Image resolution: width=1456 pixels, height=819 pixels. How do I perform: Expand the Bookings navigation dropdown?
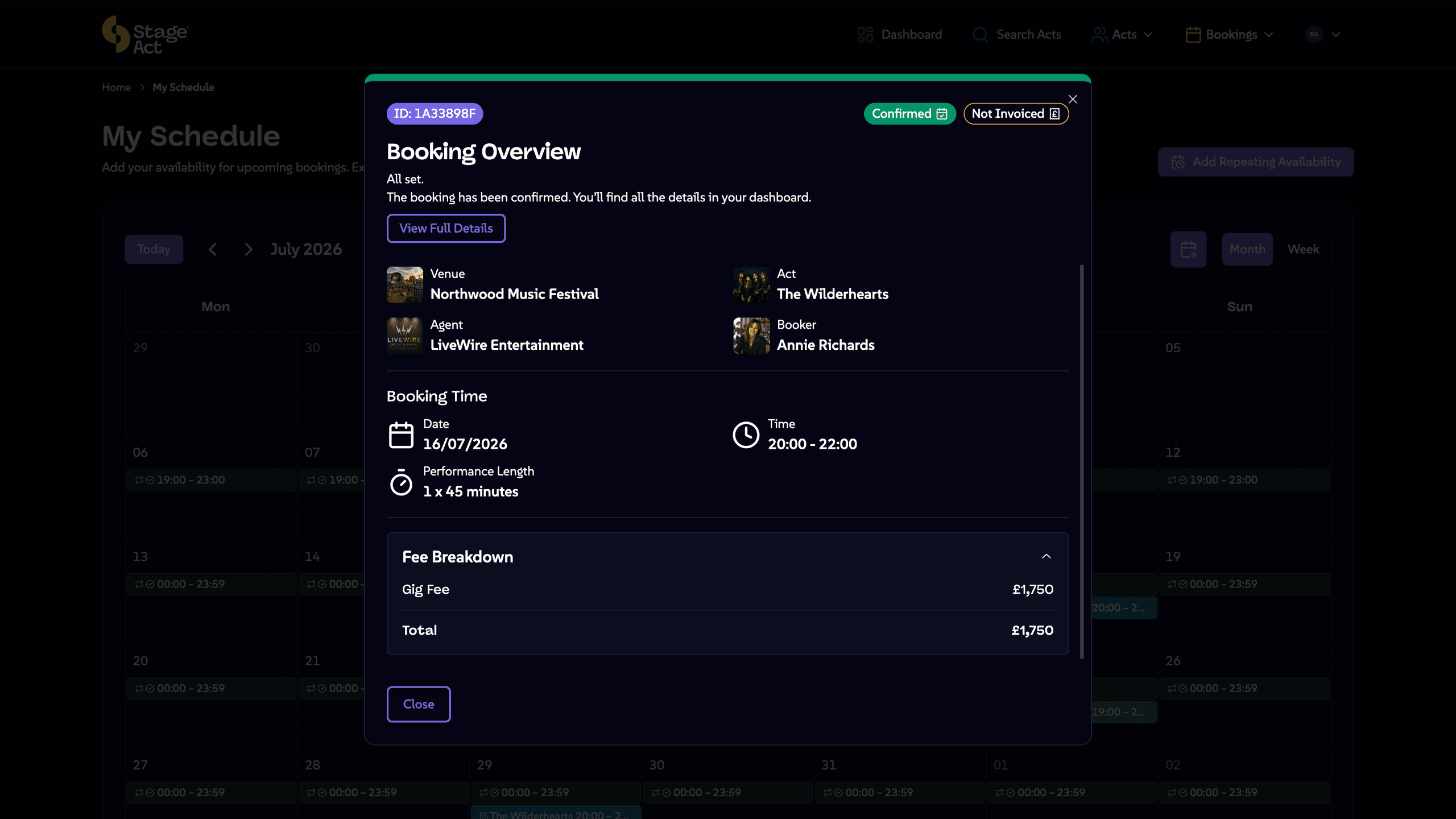[x=1230, y=35]
